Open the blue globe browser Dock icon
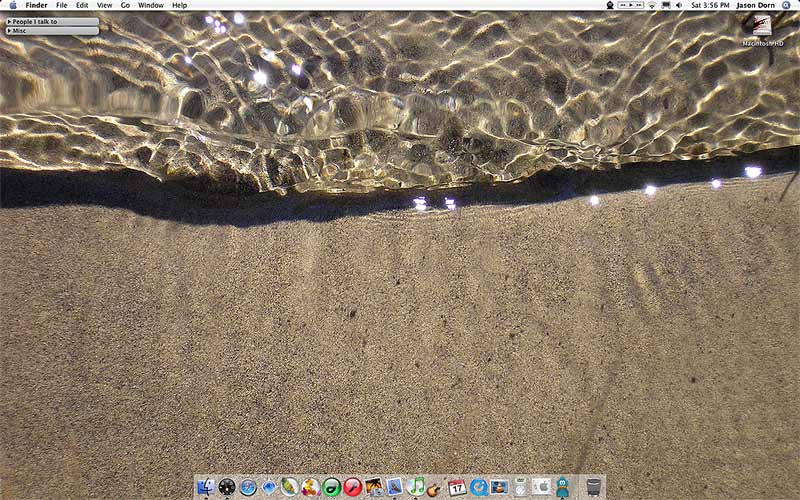Viewport: 800px width, 500px height. 269,487
